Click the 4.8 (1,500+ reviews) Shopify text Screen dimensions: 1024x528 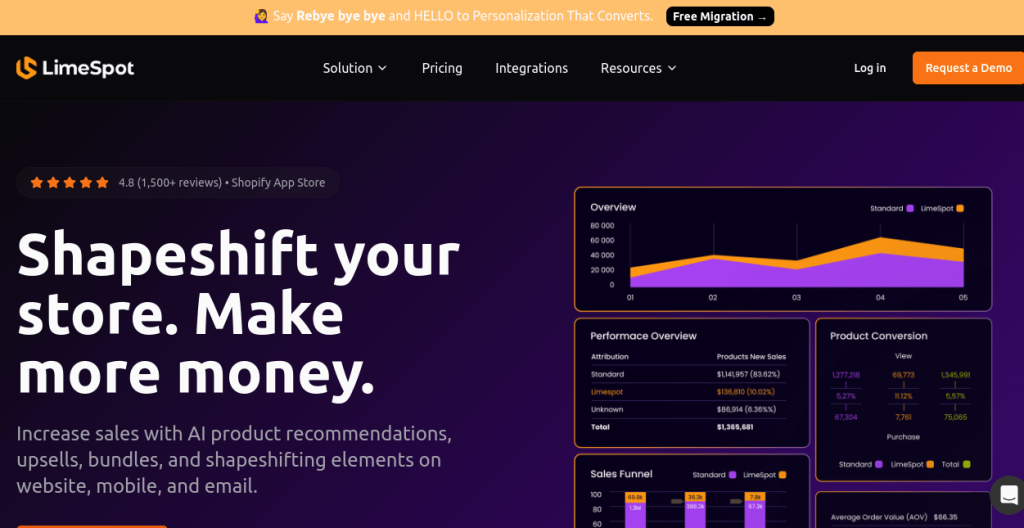222,182
